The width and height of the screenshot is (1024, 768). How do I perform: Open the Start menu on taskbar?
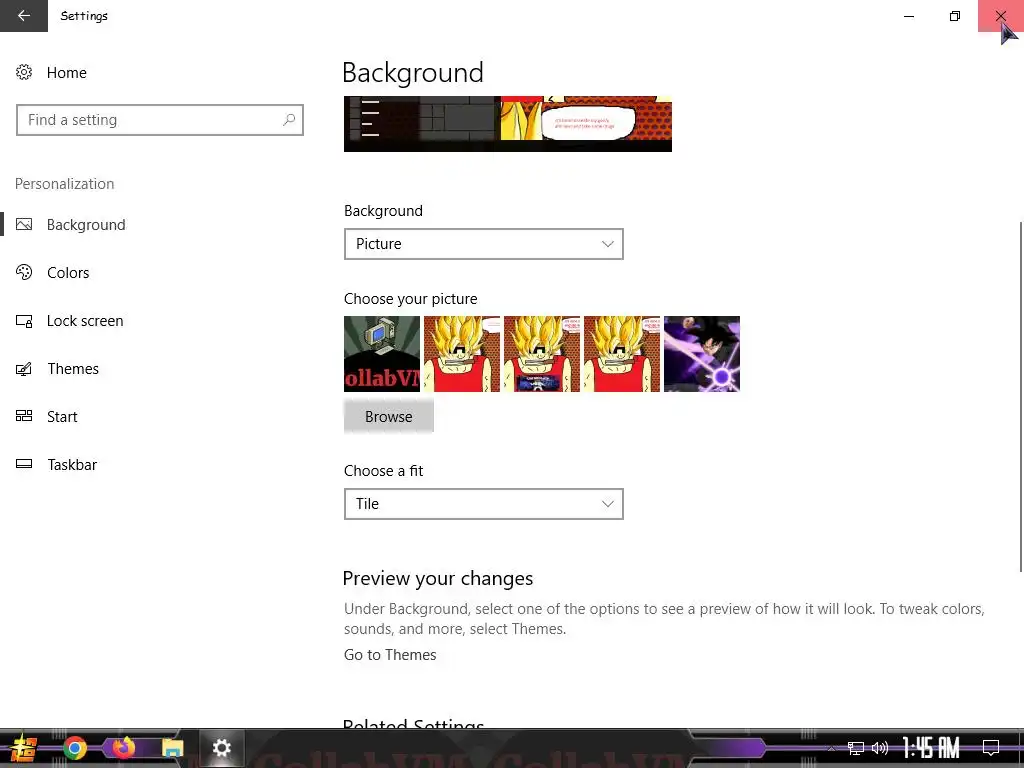click(23, 748)
